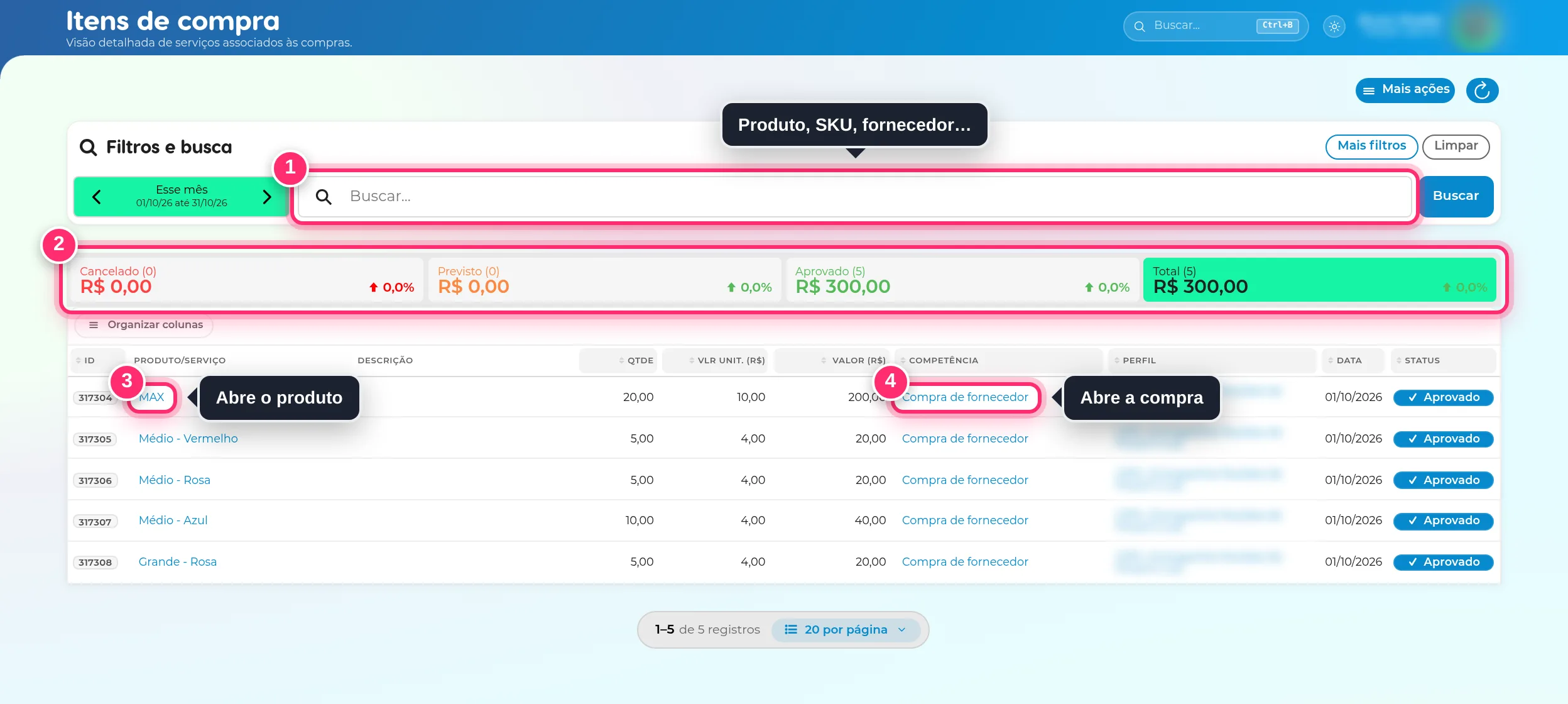Viewport: 1568px width, 704px height.
Task: Click the refresh circular arrow icon
Action: coord(1482,91)
